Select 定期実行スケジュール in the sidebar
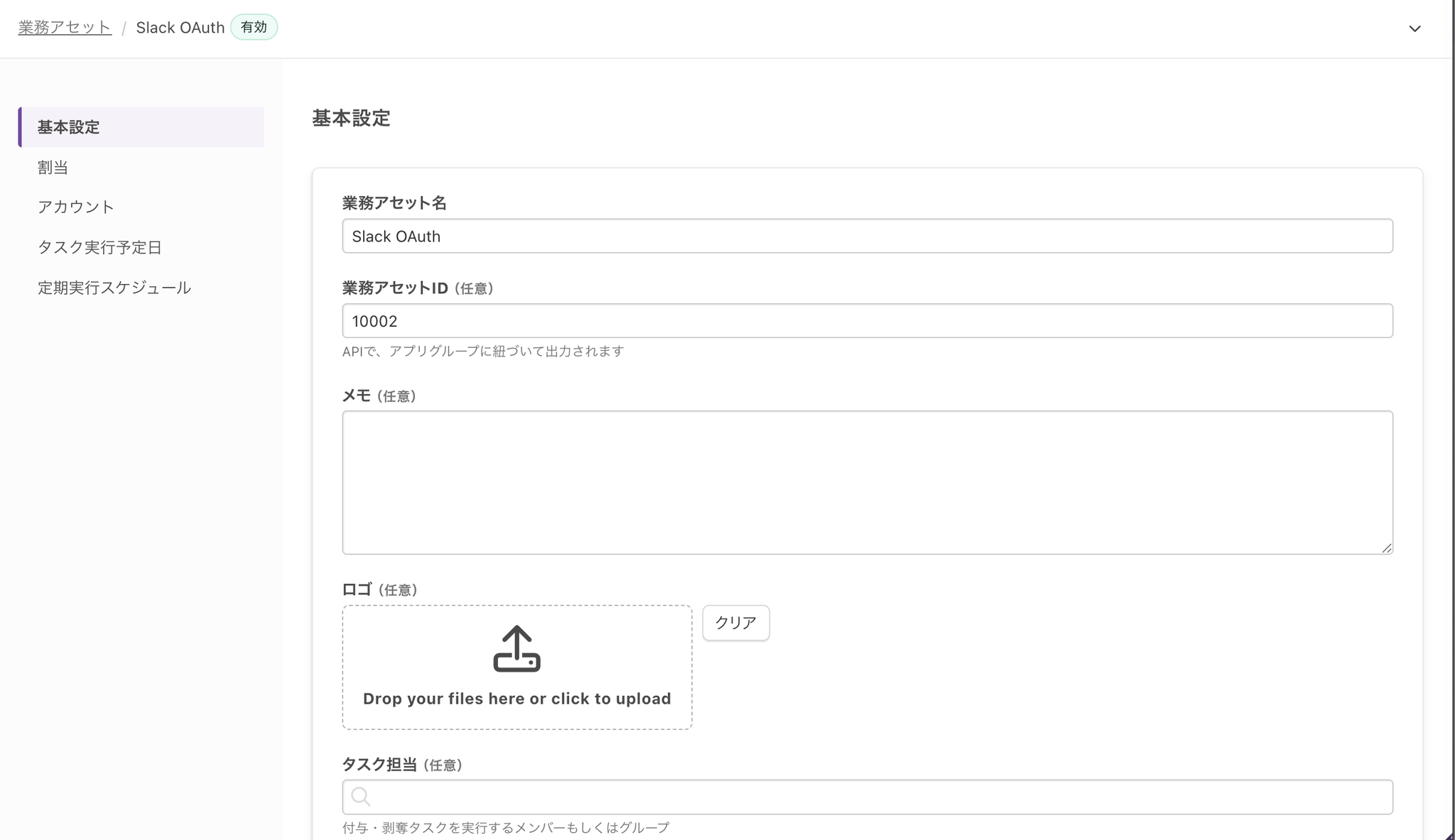Viewport: 1455px width, 840px height. [x=114, y=288]
